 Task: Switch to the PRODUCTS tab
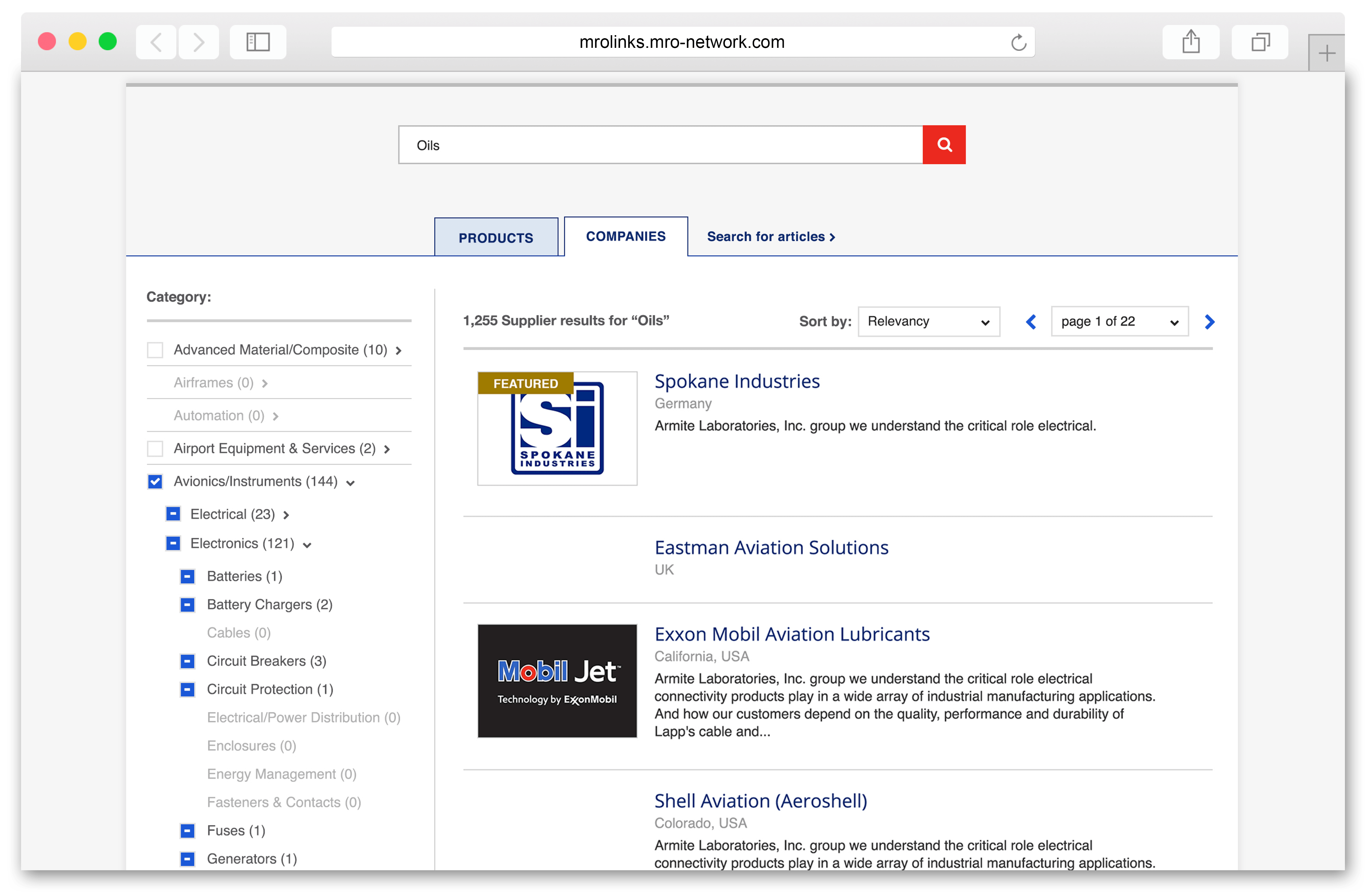point(496,237)
